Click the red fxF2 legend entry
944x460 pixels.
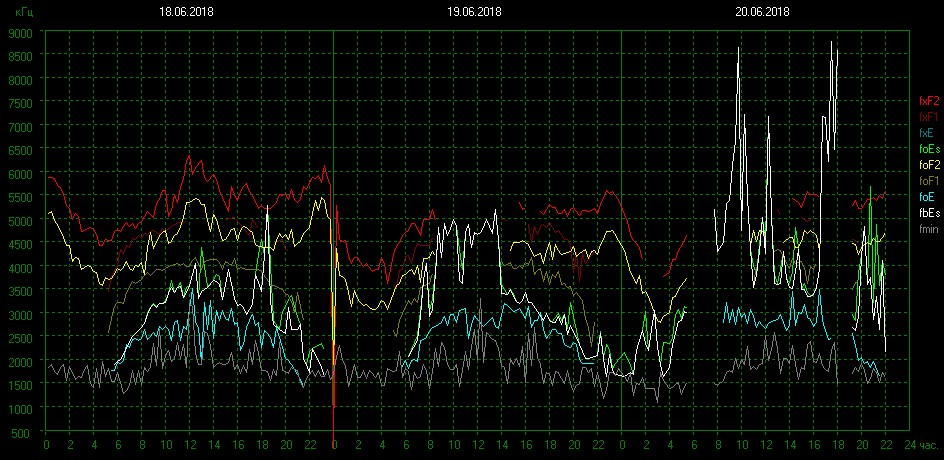[929, 101]
